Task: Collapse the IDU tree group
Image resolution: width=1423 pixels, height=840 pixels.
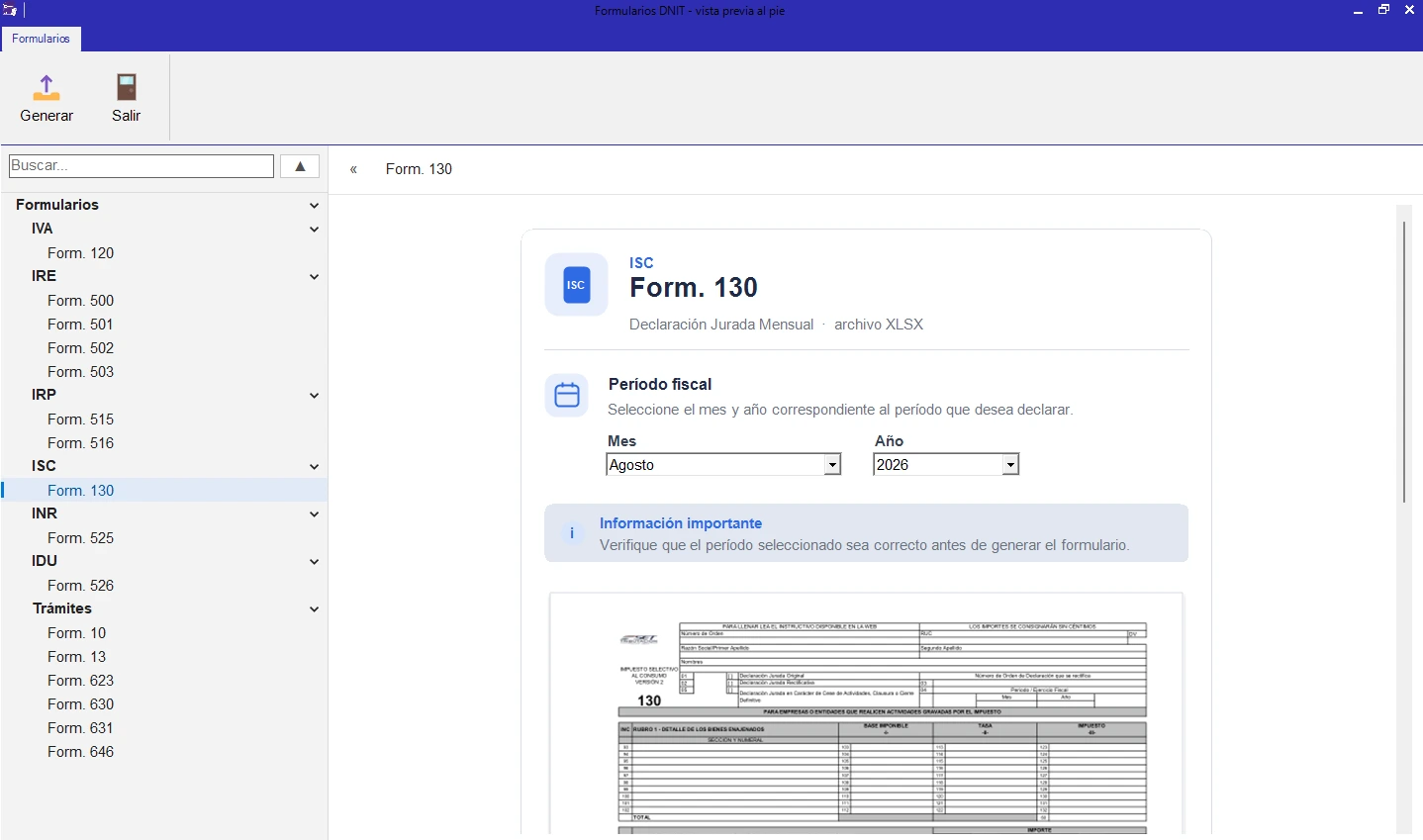Action: [314, 562]
